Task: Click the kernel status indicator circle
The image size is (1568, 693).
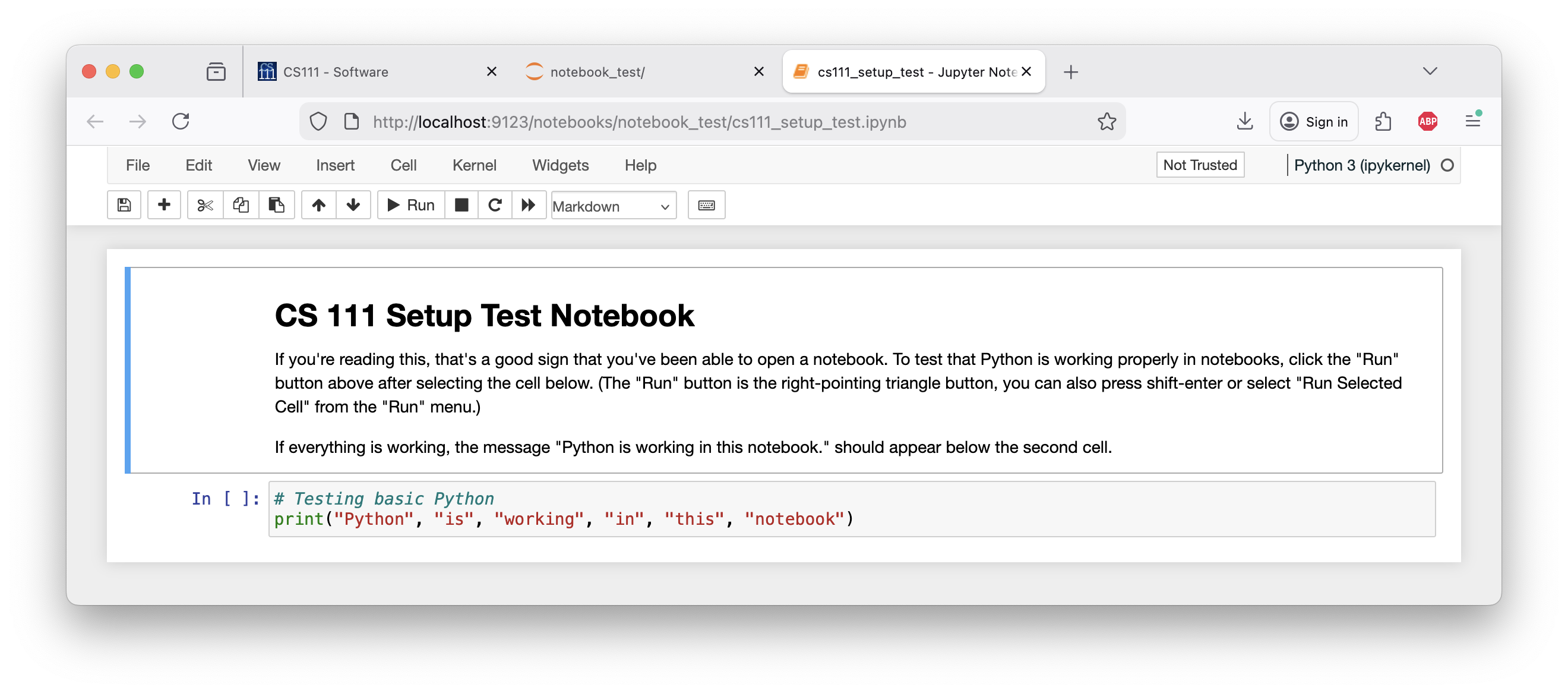Action: pyautogui.click(x=1447, y=165)
